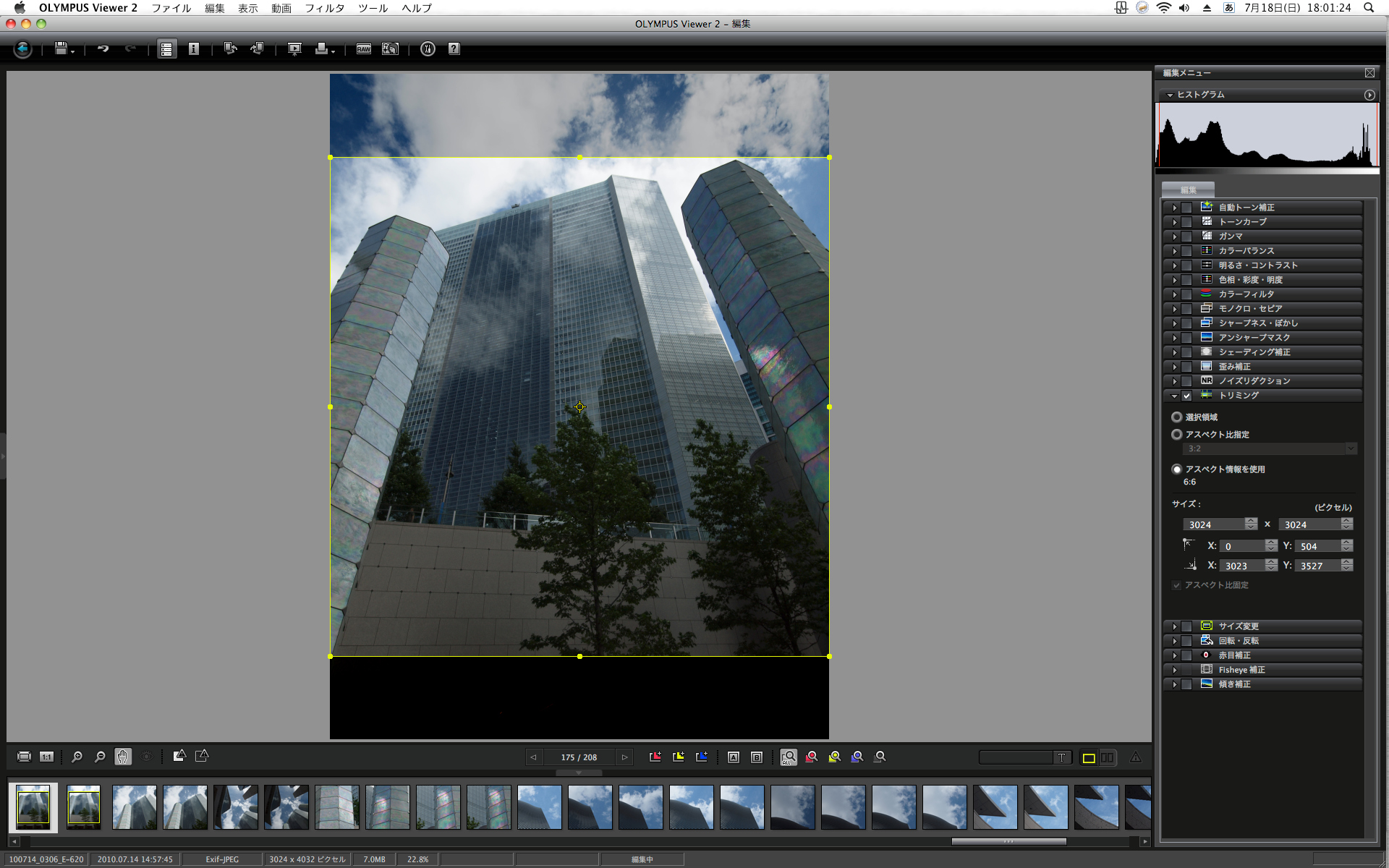Uncheck the トリミング checkbox

point(1186,396)
